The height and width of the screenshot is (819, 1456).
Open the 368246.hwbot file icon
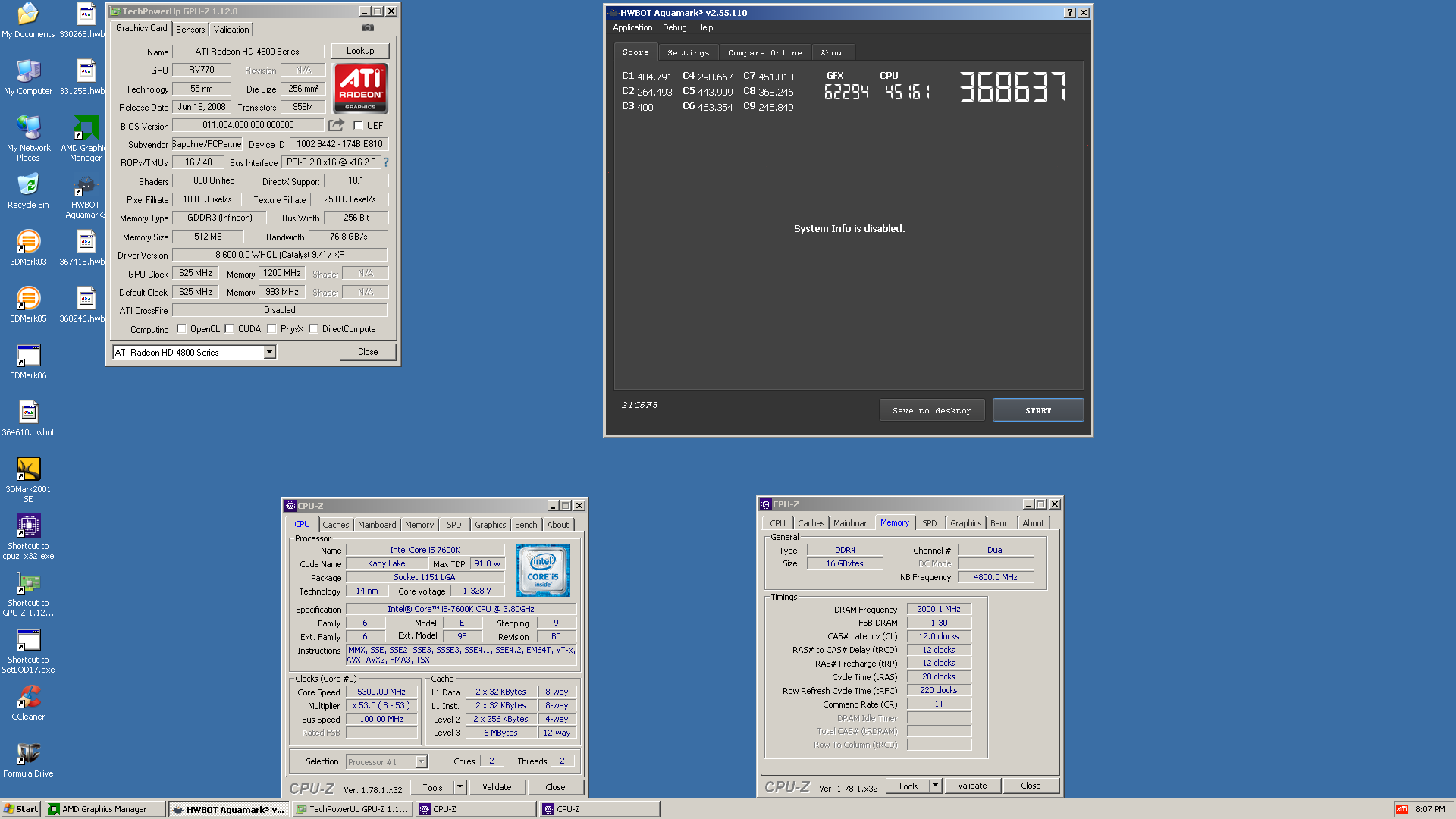tap(83, 305)
